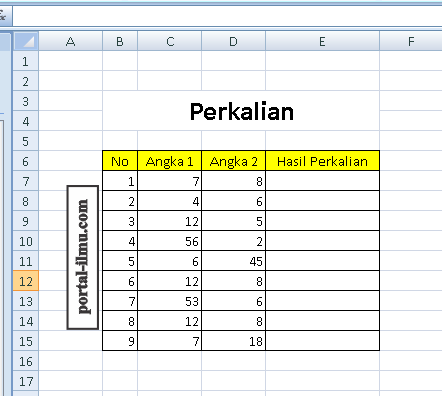Select Angka 2 value 8 in row 14

(233, 321)
